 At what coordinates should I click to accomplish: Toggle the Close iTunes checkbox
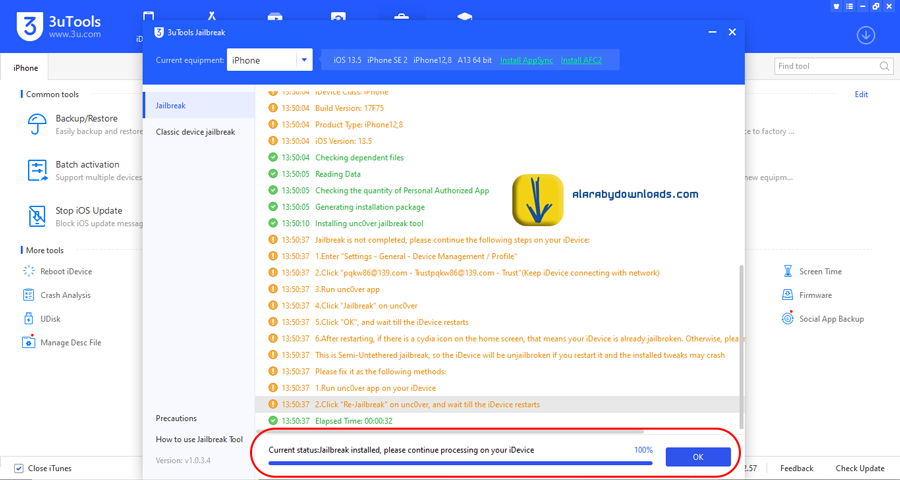[x=18, y=469]
